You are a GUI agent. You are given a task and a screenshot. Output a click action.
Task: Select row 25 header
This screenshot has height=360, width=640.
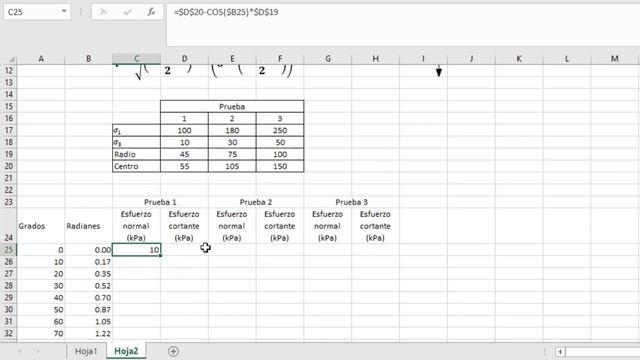(9, 250)
